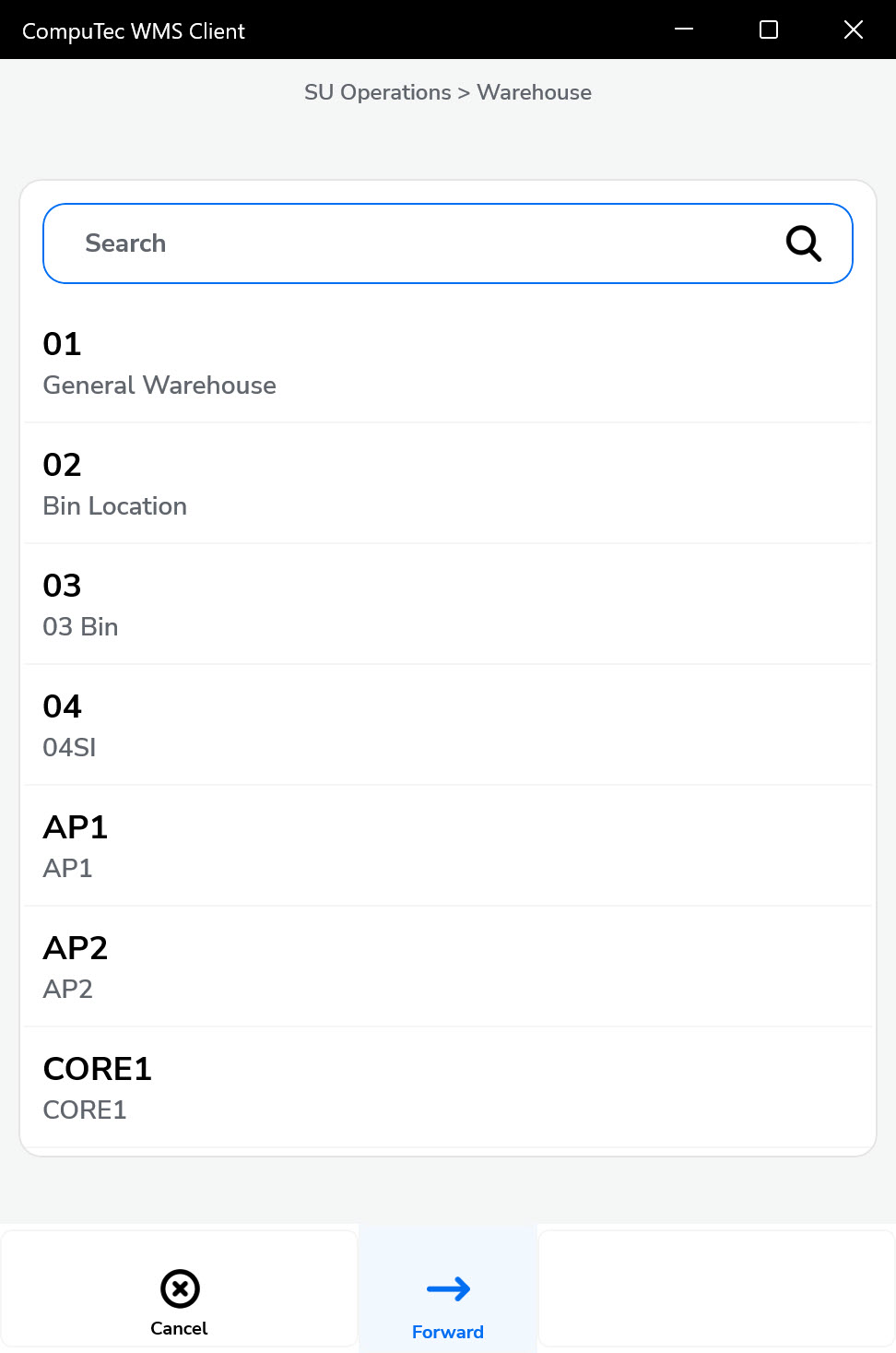Select warehouse 01 General Warehouse
The height and width of the screenshot is (1353, 896).
(x=448, y=363)
